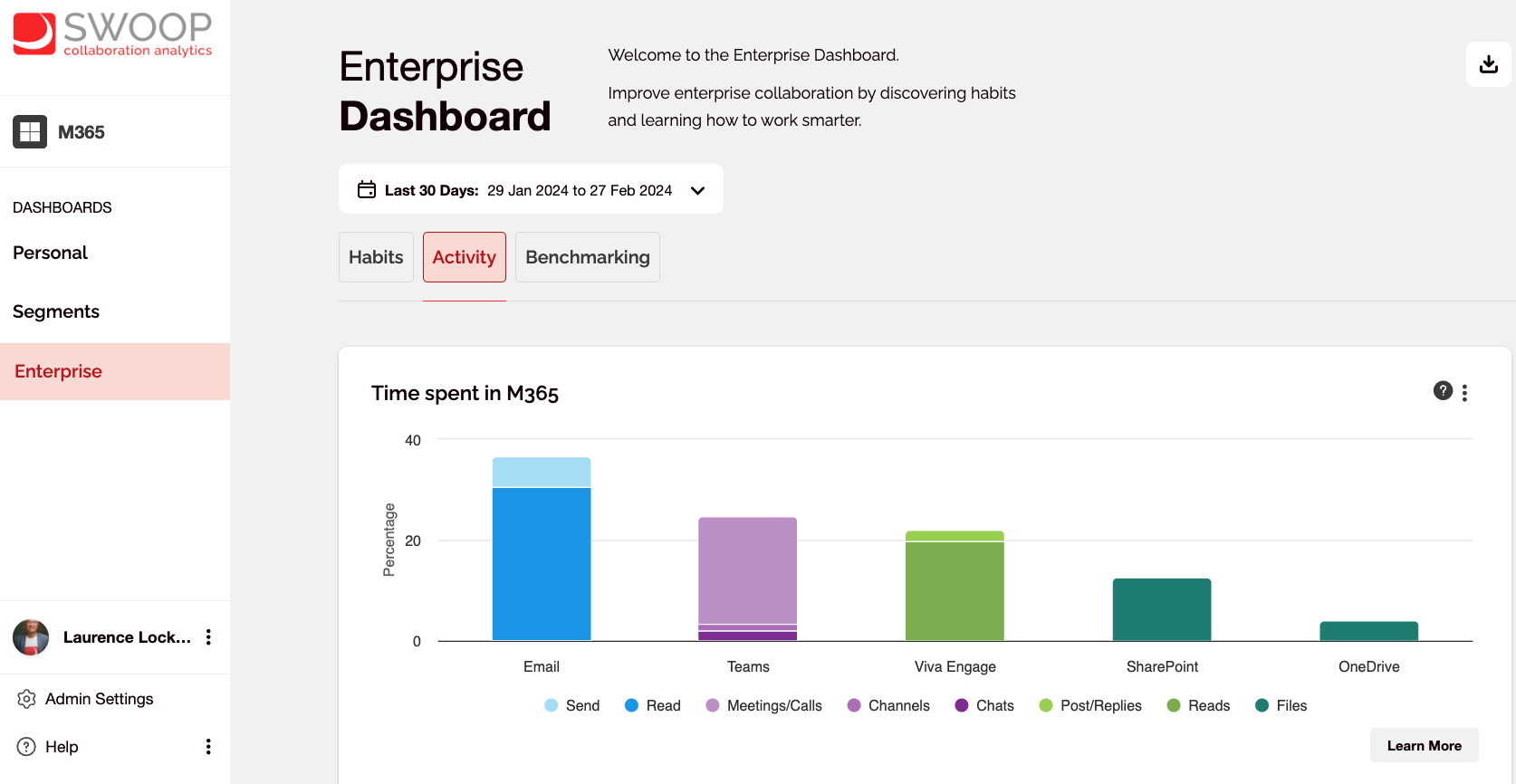Click the download icon at top right
The image size is (1516, 784).
(x=1488, y=64)
